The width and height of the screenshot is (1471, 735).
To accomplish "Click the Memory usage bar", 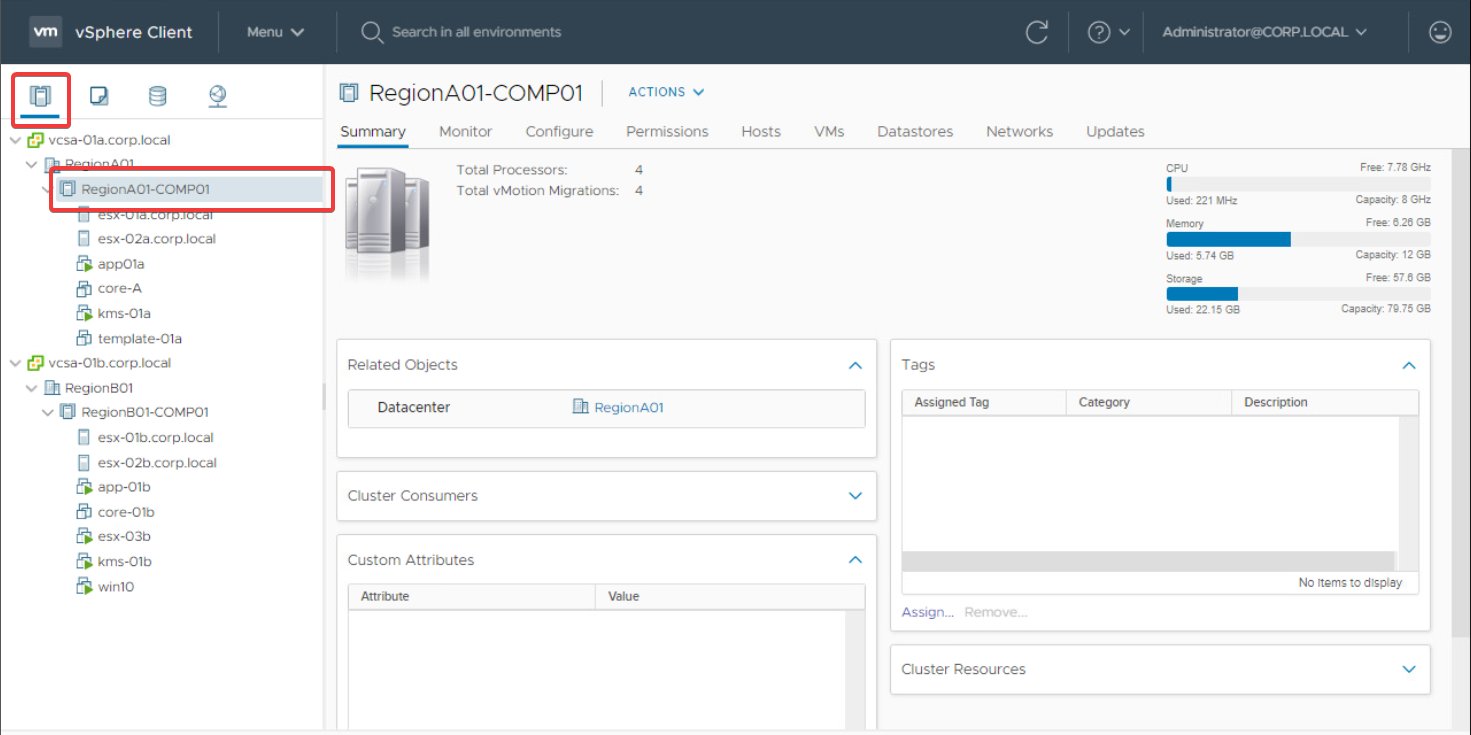I will (x=1298, y=240).
